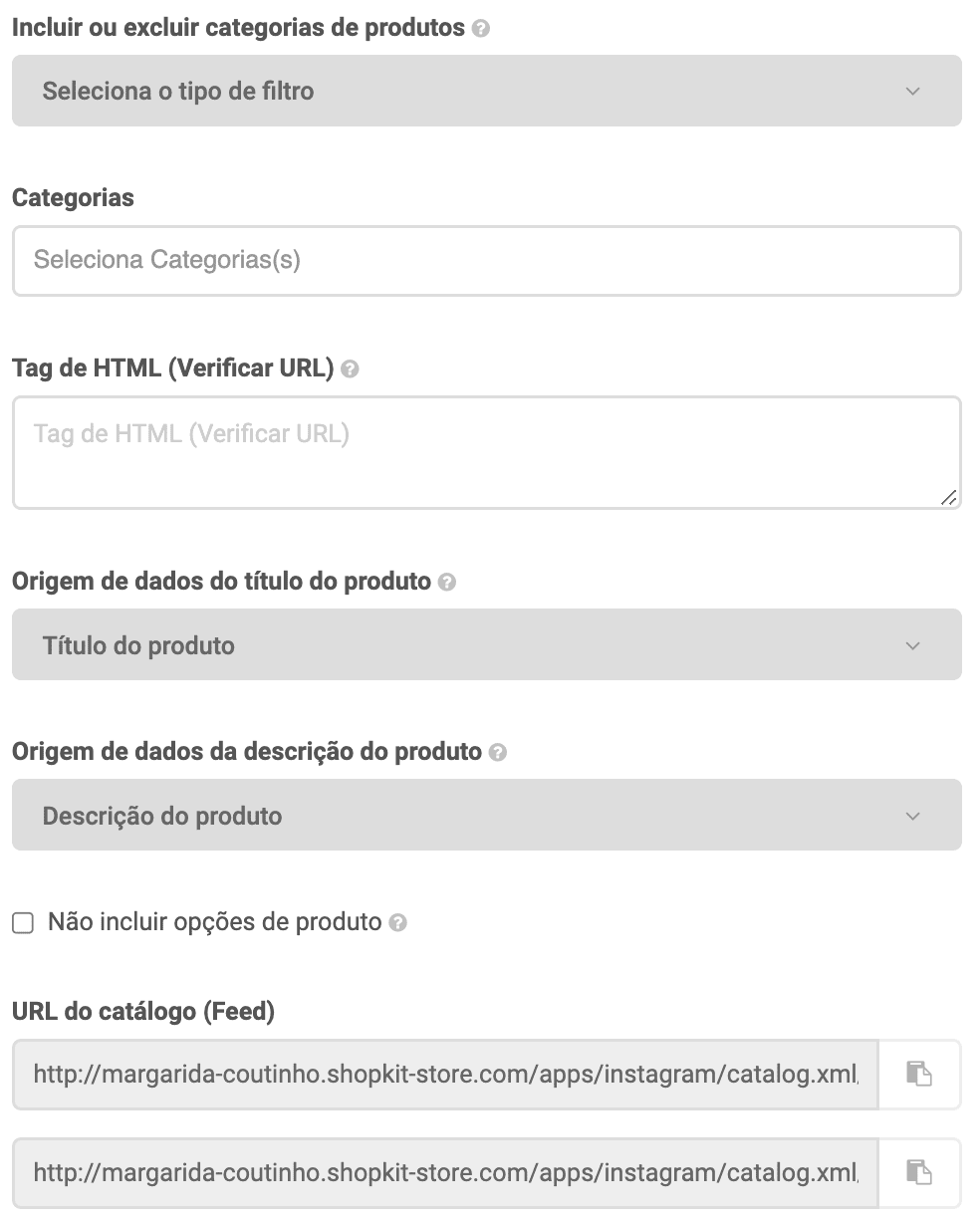Select the first catalog URL text field
Image resolution: width=980 pixels, height=1221 pixels.
coord(444,1075)
